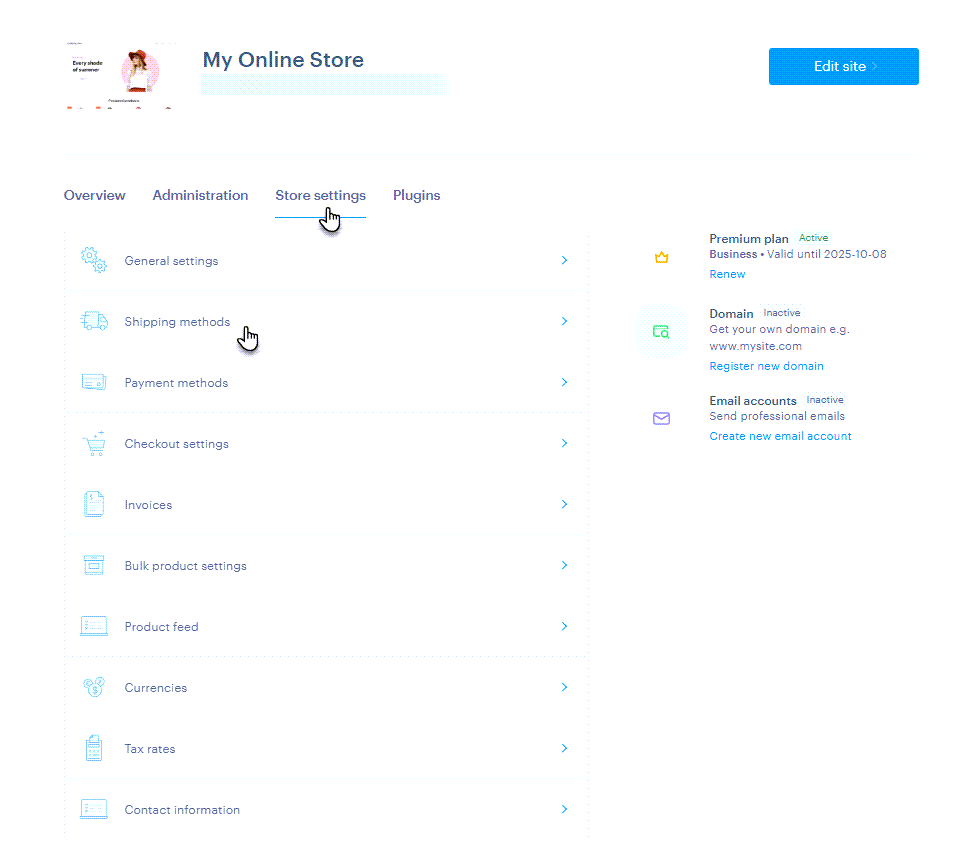Click the Create new email account link
This screenshot has height=864, width=973.
[x=780, y=436]
